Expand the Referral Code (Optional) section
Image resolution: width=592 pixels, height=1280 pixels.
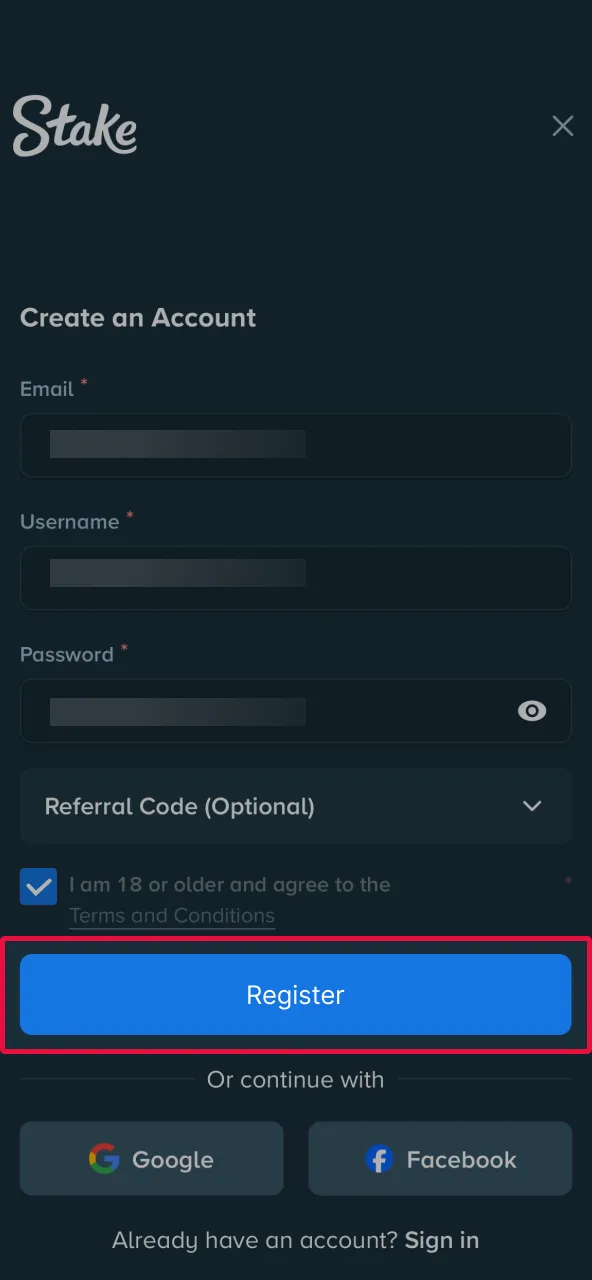(296, 806)
